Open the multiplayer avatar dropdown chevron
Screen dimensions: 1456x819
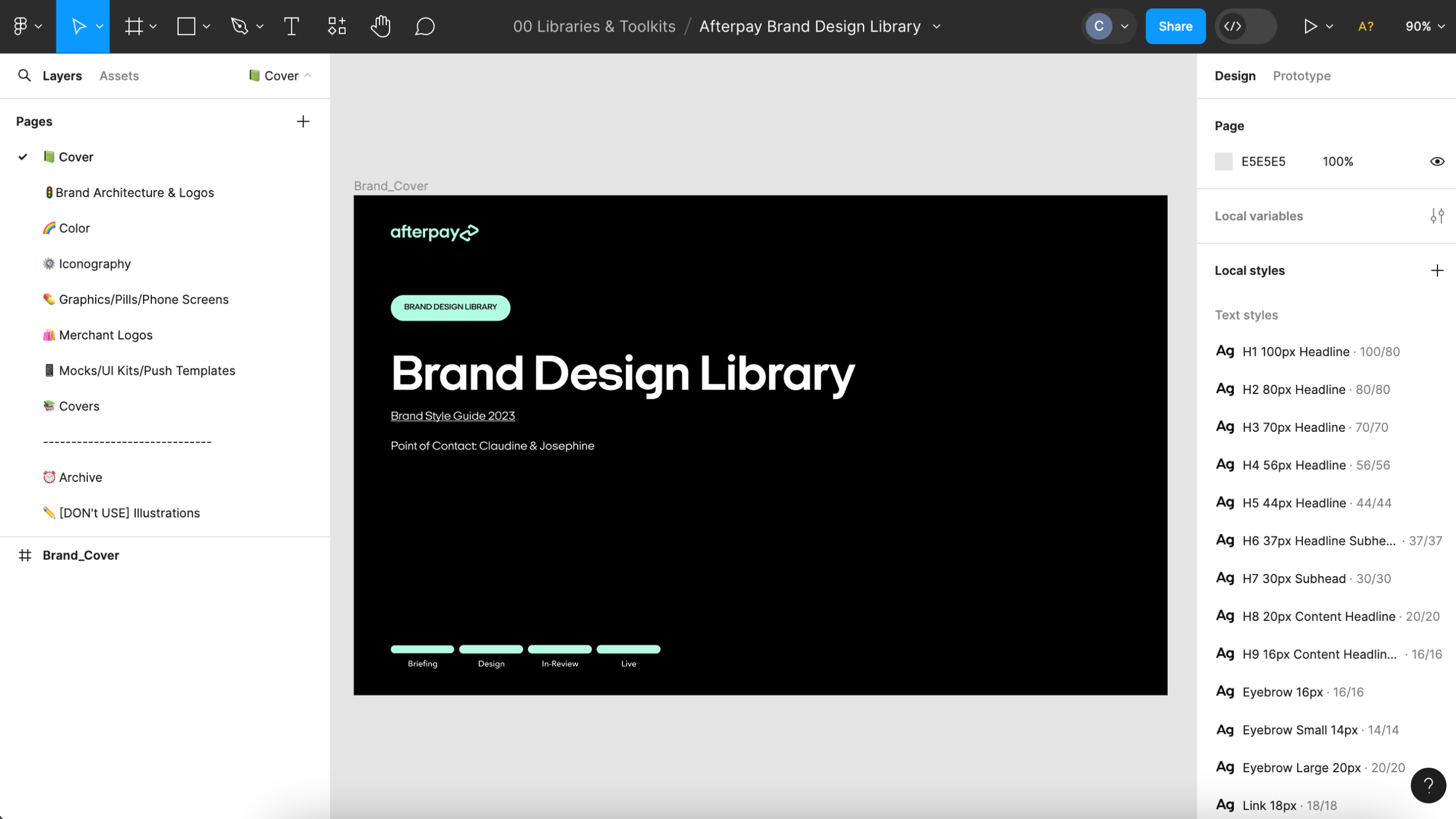pos(1125,26)
